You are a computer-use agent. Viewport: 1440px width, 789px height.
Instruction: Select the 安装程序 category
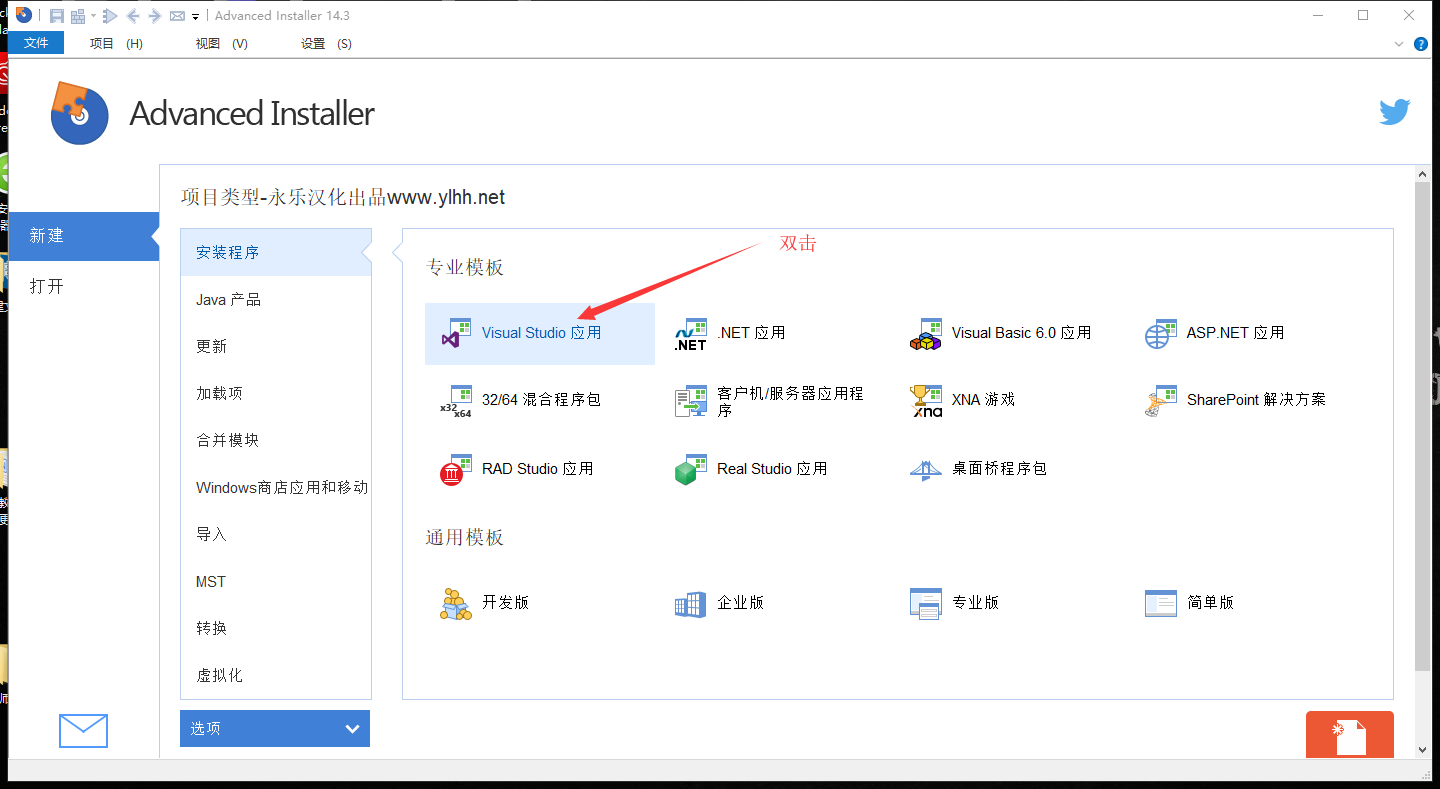click(x=276, y=252)
